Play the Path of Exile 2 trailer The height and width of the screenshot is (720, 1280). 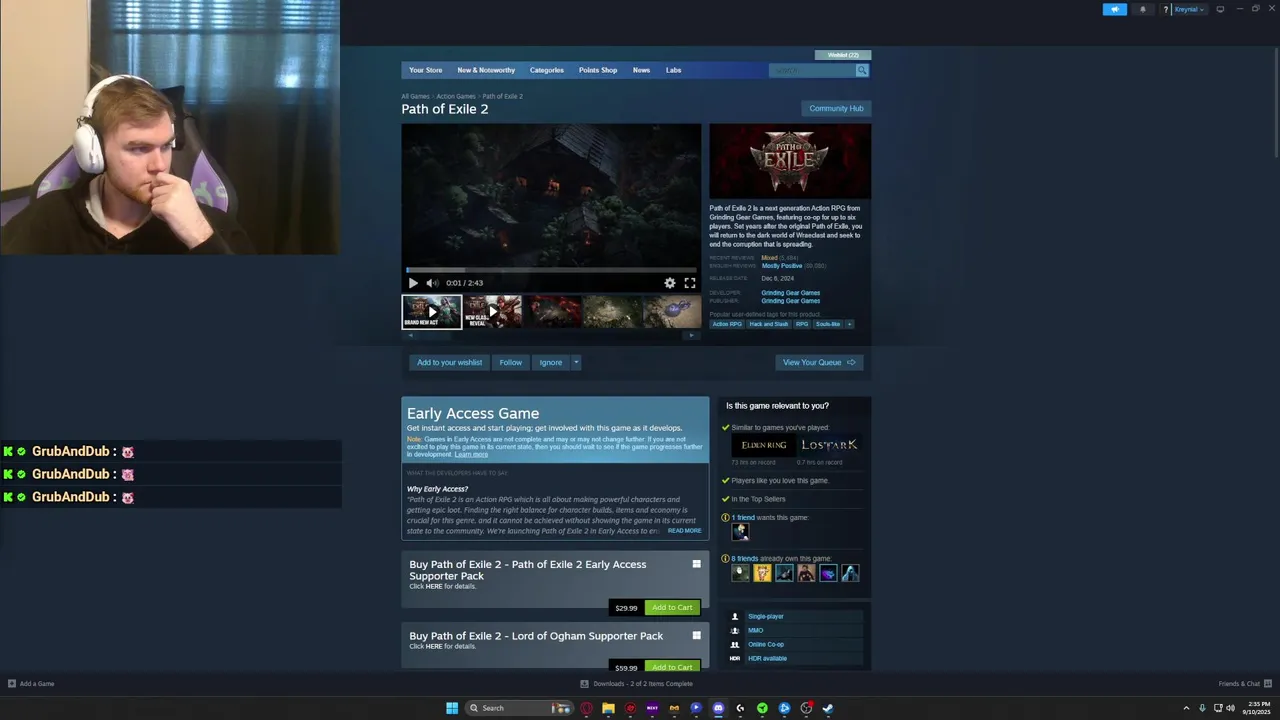coord(413,283)
